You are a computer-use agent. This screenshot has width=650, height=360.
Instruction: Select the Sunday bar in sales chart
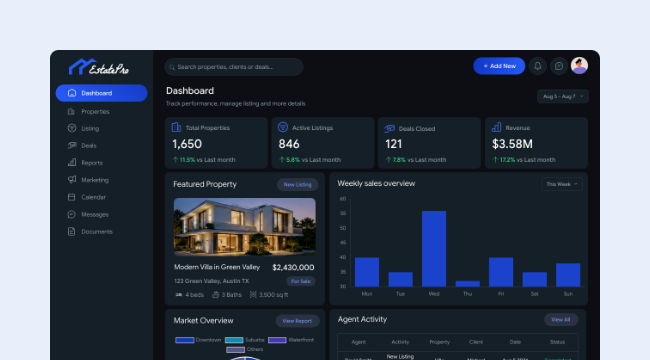[x=568, y=275]
